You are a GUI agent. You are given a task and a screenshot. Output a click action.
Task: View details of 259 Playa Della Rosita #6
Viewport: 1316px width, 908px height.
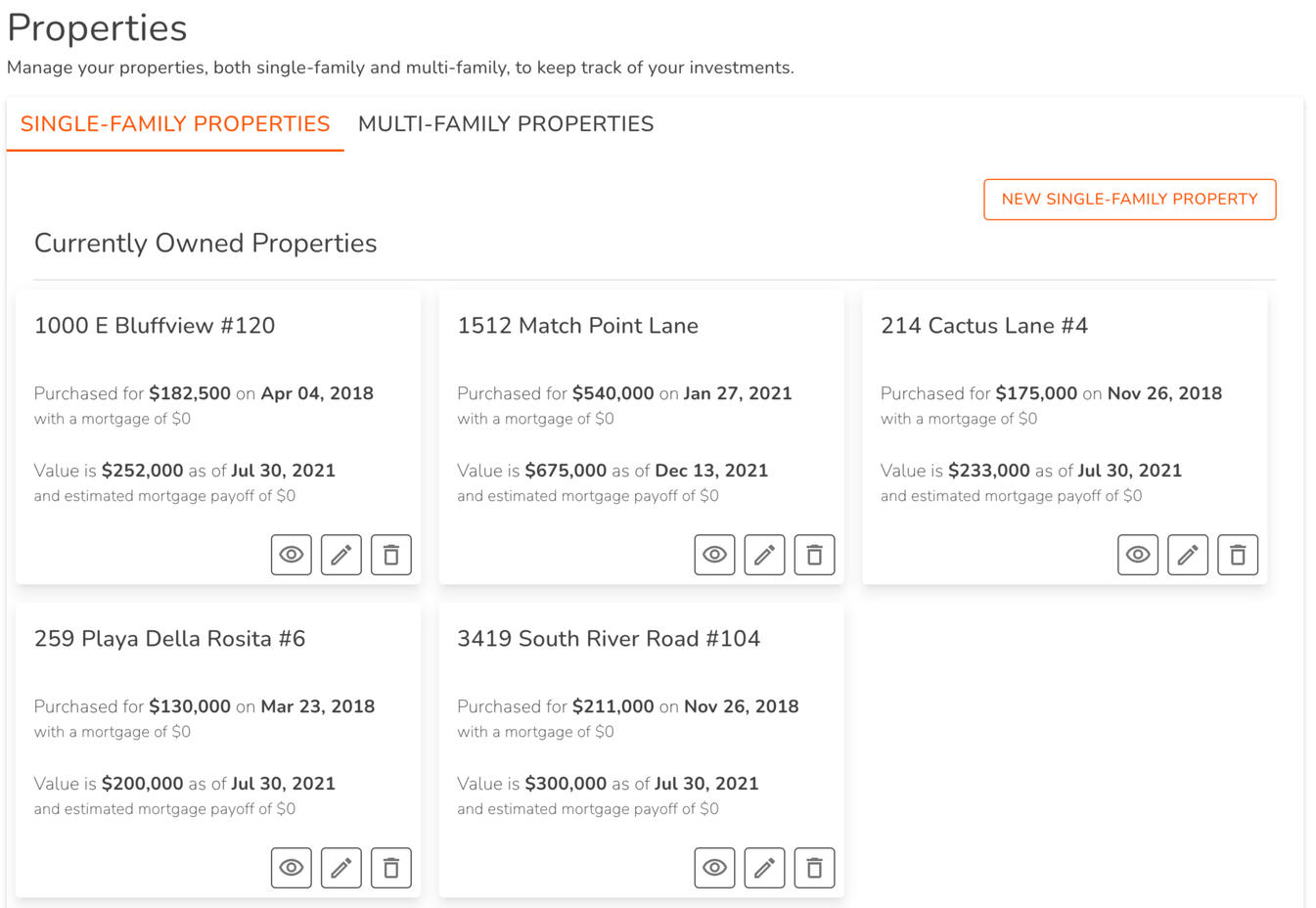[x=292, y=868]
